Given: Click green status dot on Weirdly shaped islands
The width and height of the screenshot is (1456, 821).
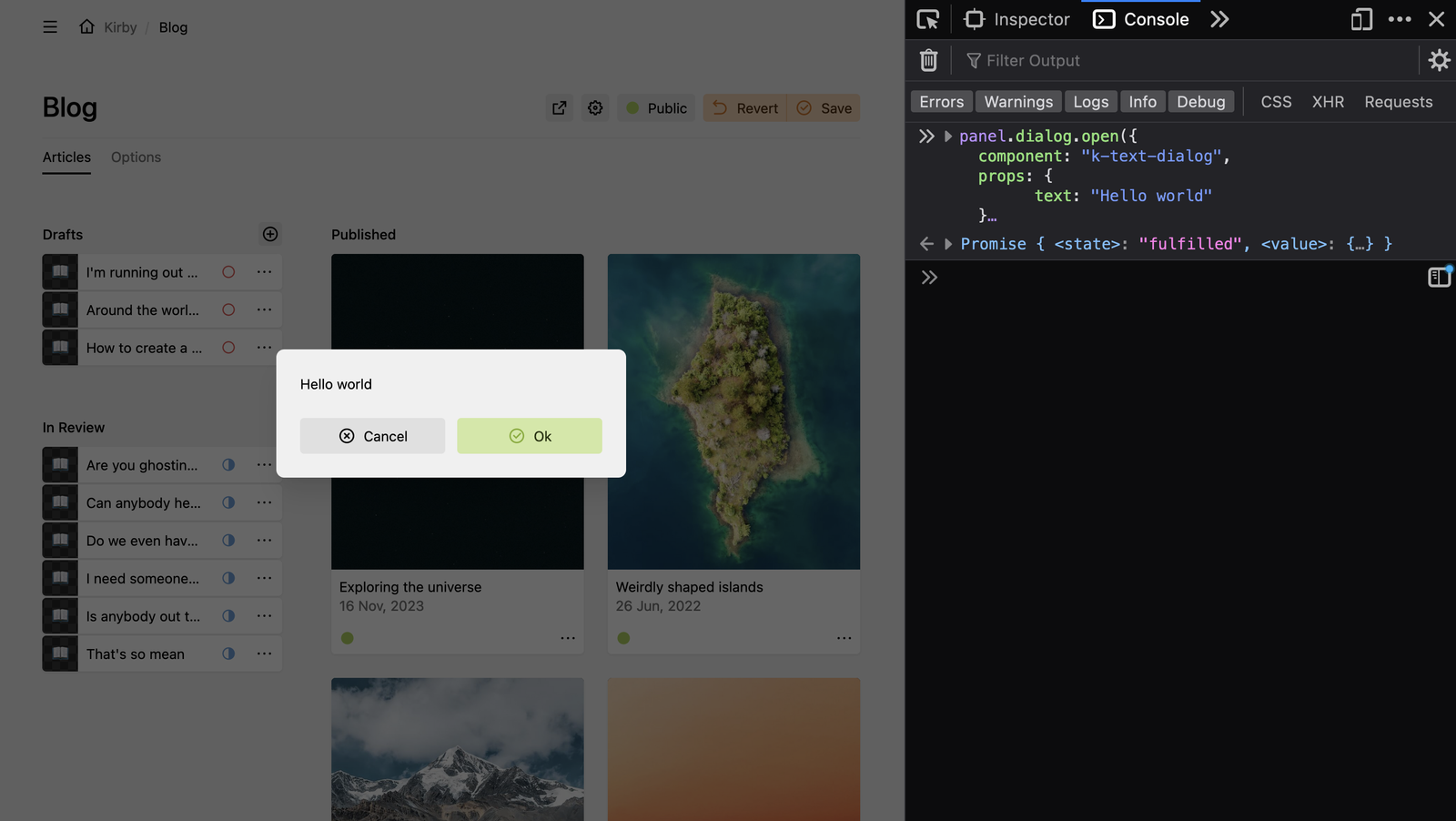Looking at the screenshot, I should pyautogui.click(x=623, y=638).
